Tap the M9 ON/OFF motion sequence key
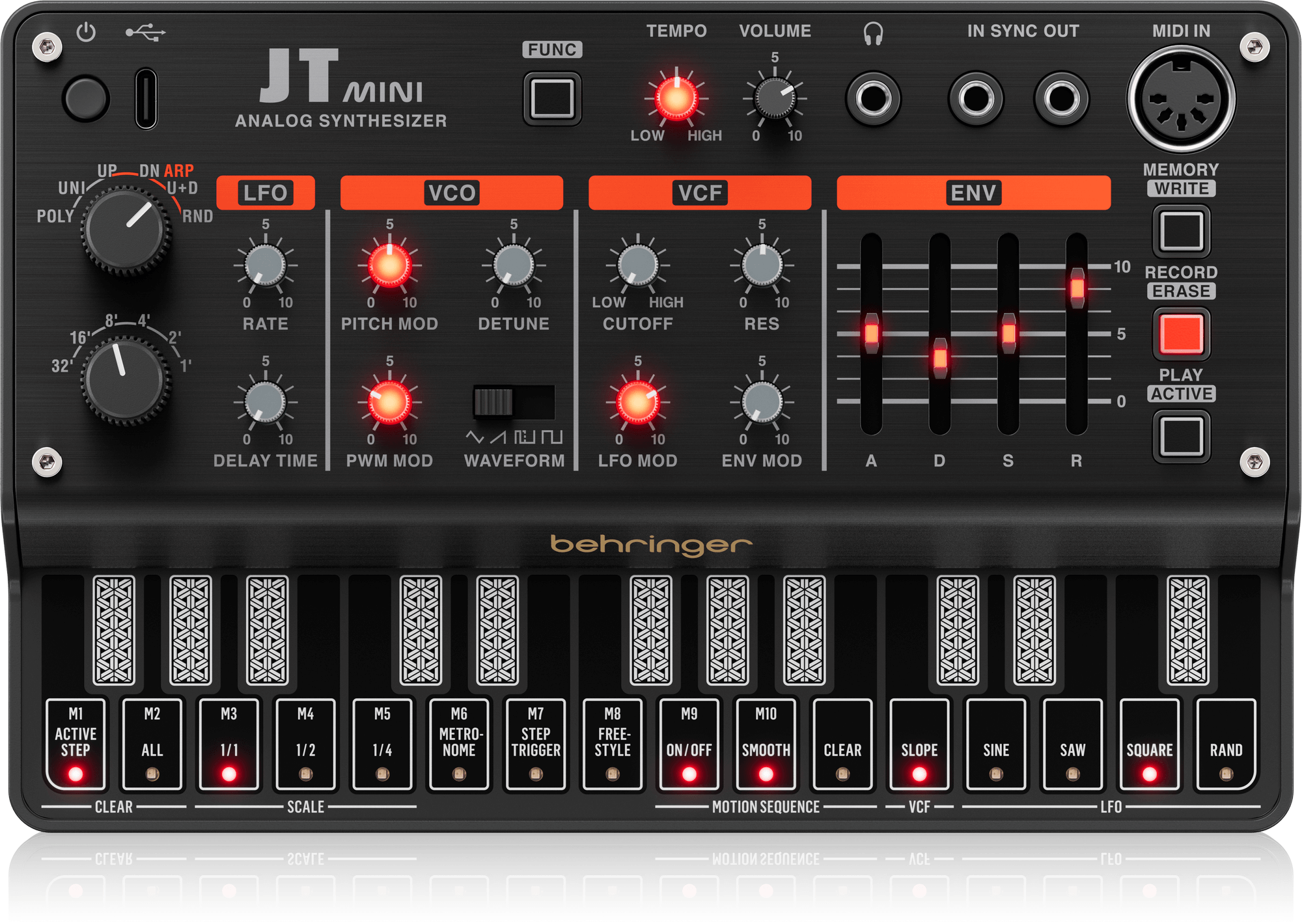Screen dimensions: 1302x924 [x=689, y=744]
